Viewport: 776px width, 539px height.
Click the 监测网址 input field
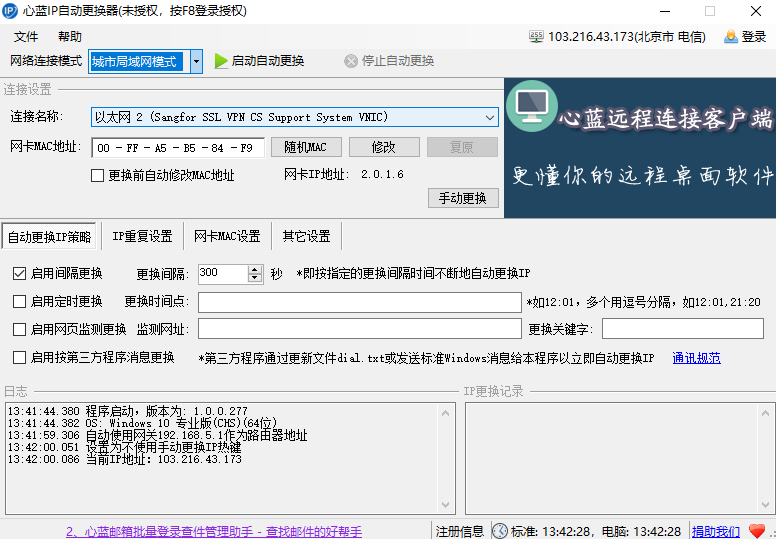click(360, 329)
